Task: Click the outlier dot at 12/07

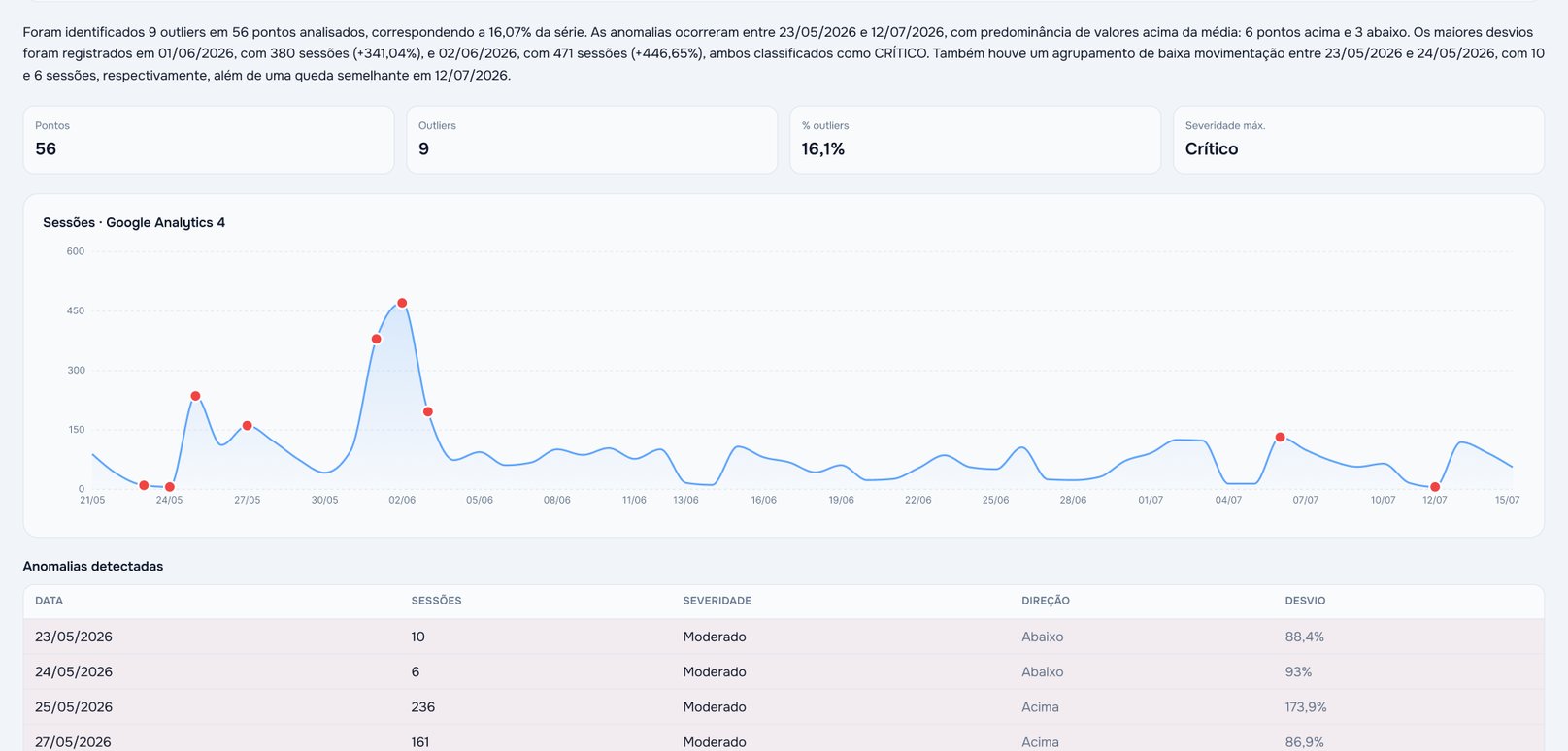Action: 1435,487
